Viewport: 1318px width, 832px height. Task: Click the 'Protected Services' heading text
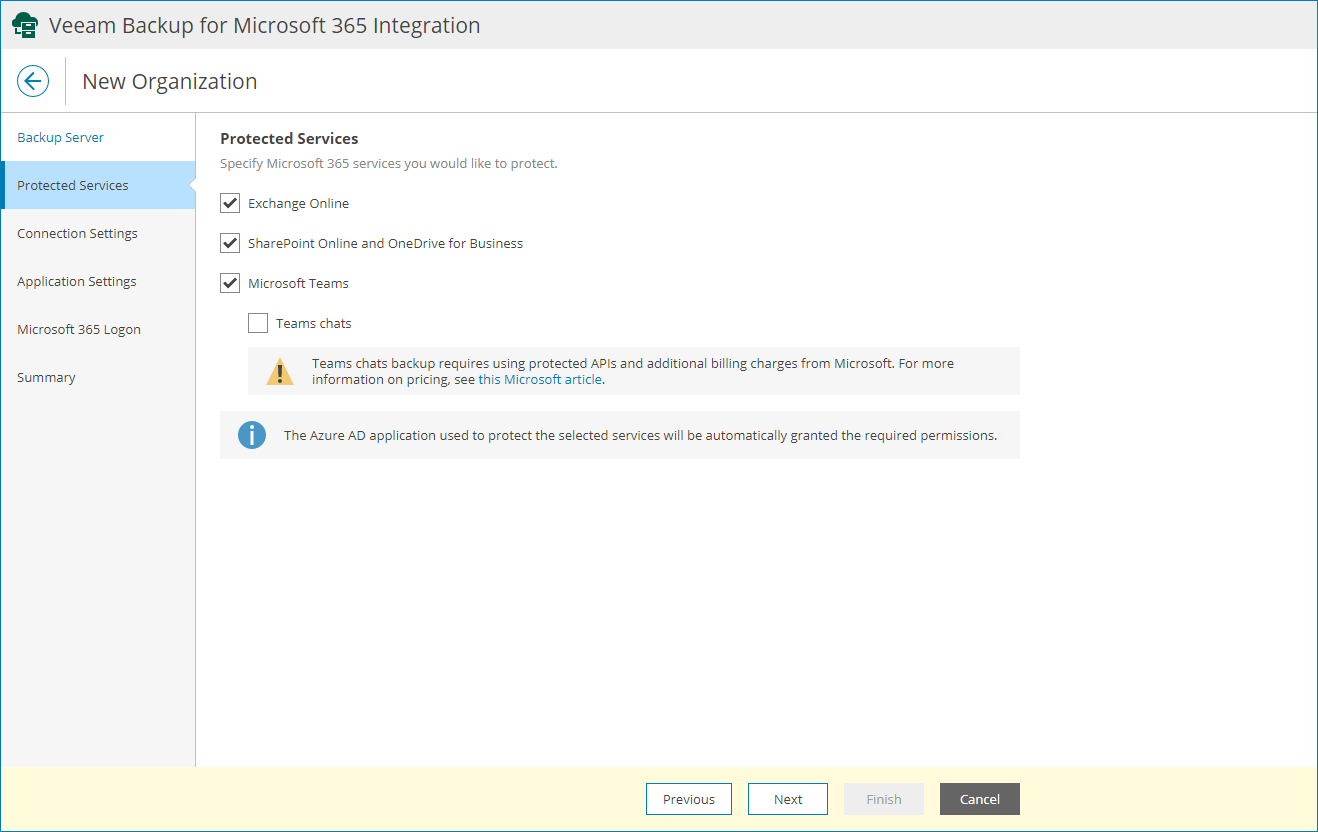pyautogui.click(x=289, y=138)
